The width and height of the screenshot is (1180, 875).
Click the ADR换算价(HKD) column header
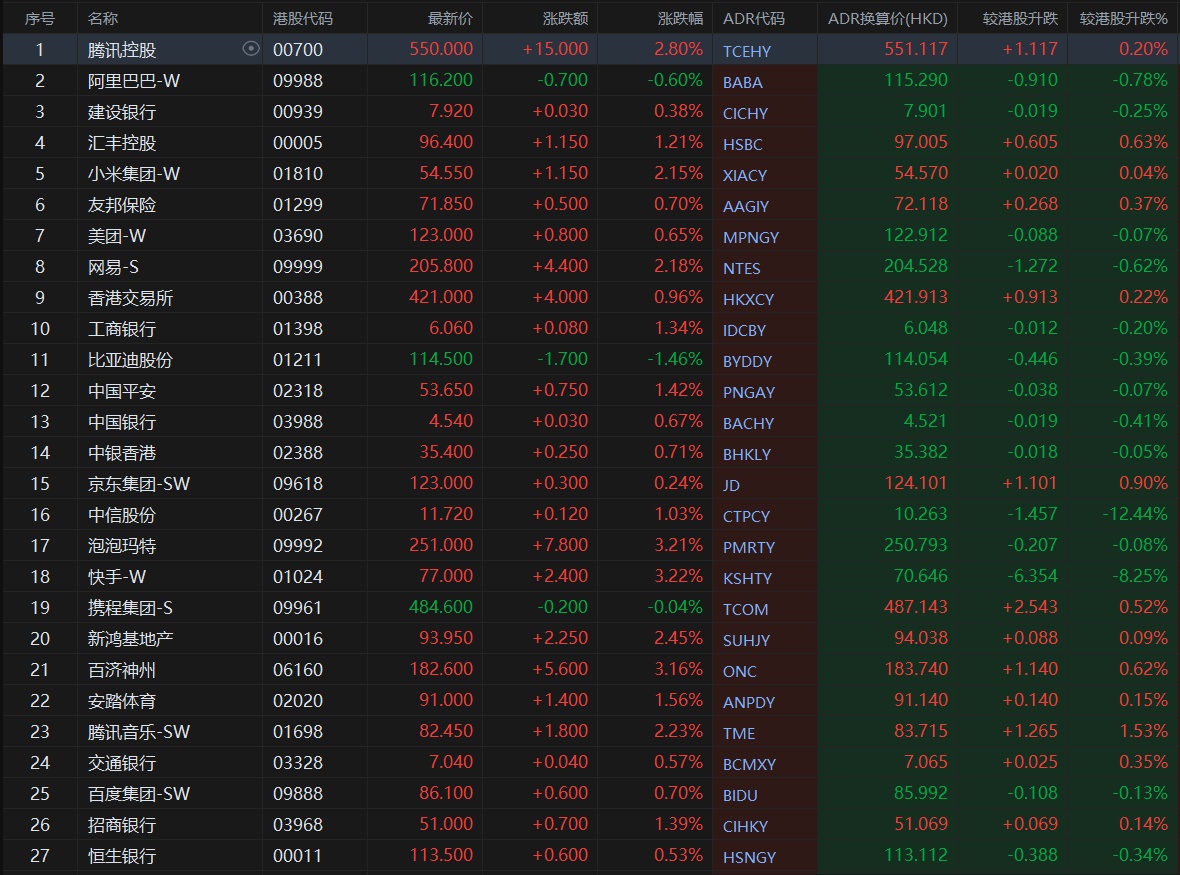pos(887,19)
